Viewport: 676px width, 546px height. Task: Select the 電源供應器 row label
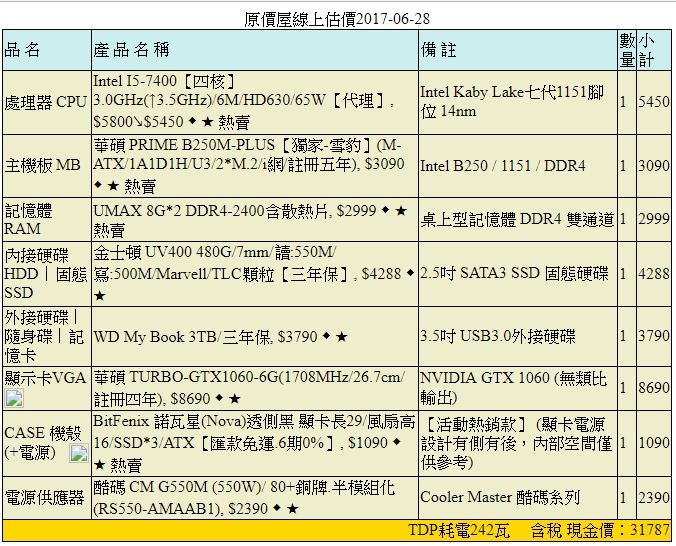coord(44,498)
